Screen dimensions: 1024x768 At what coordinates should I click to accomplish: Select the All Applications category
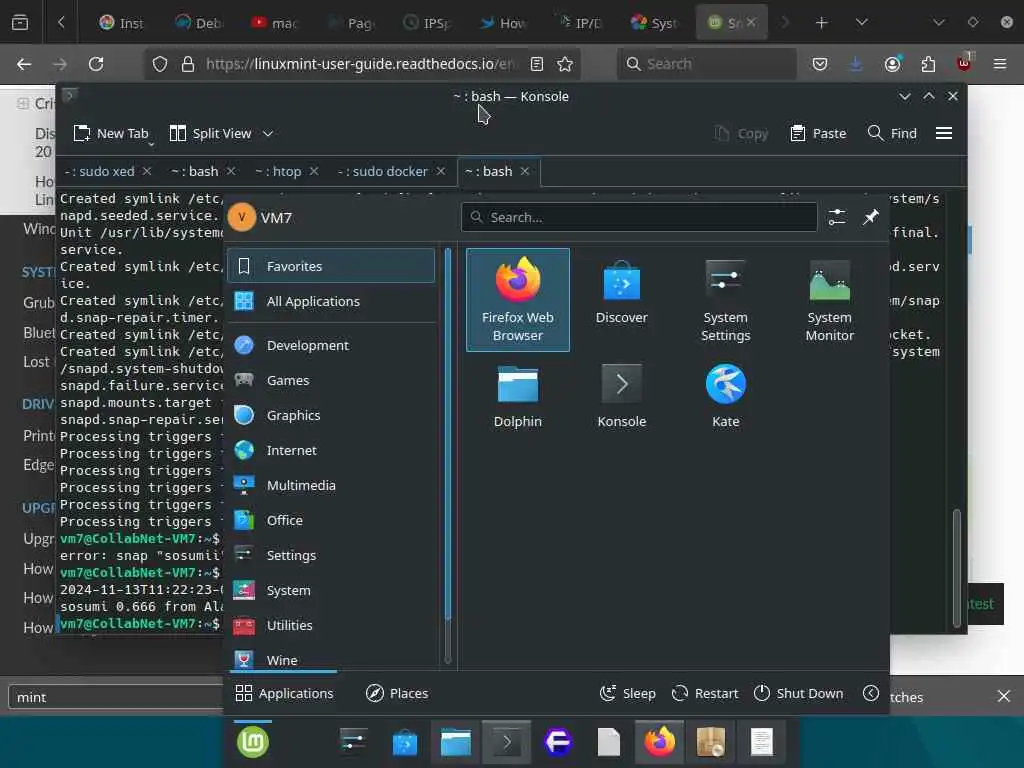point(331,301)
